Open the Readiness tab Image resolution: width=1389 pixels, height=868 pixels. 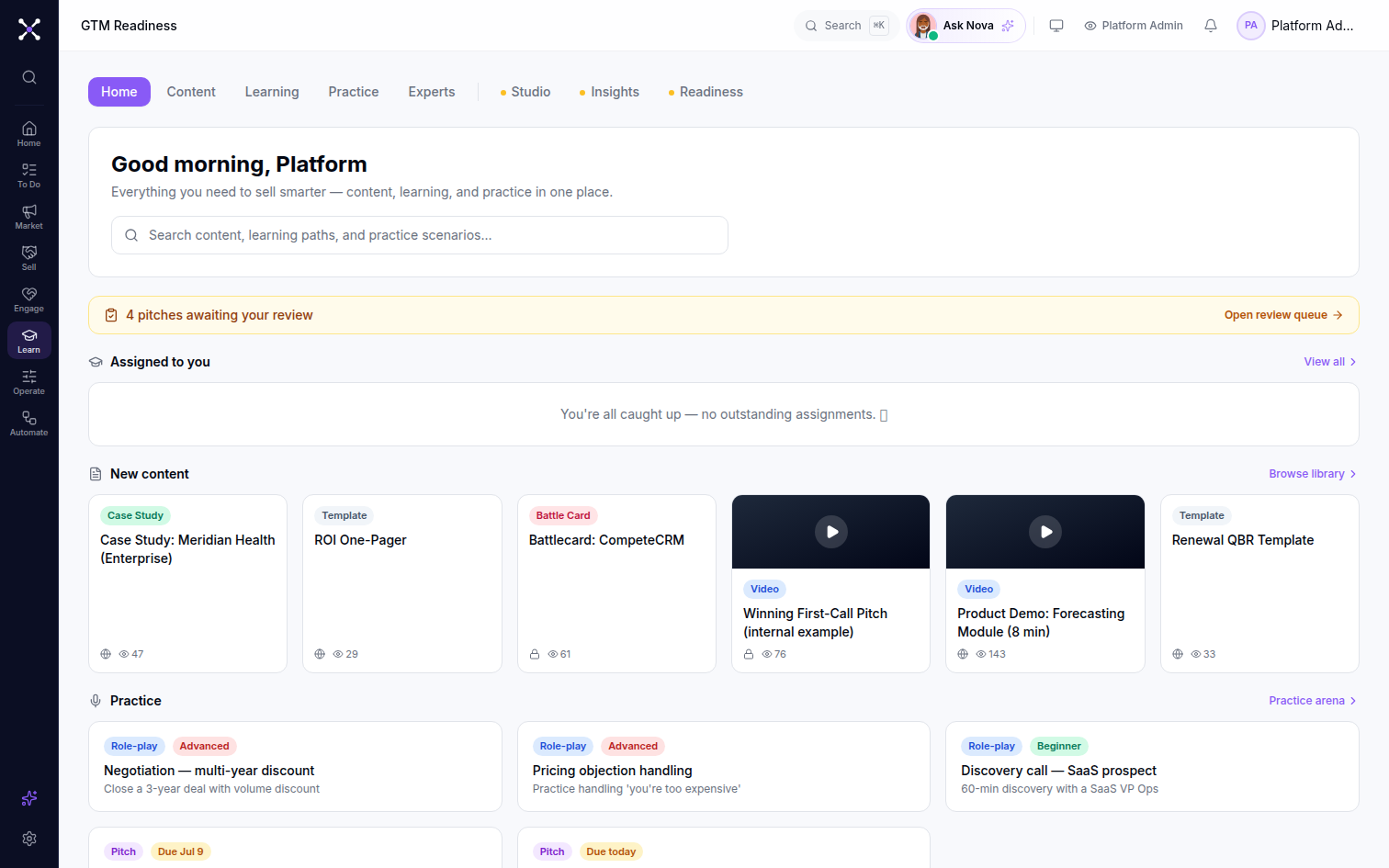[706, 92]
